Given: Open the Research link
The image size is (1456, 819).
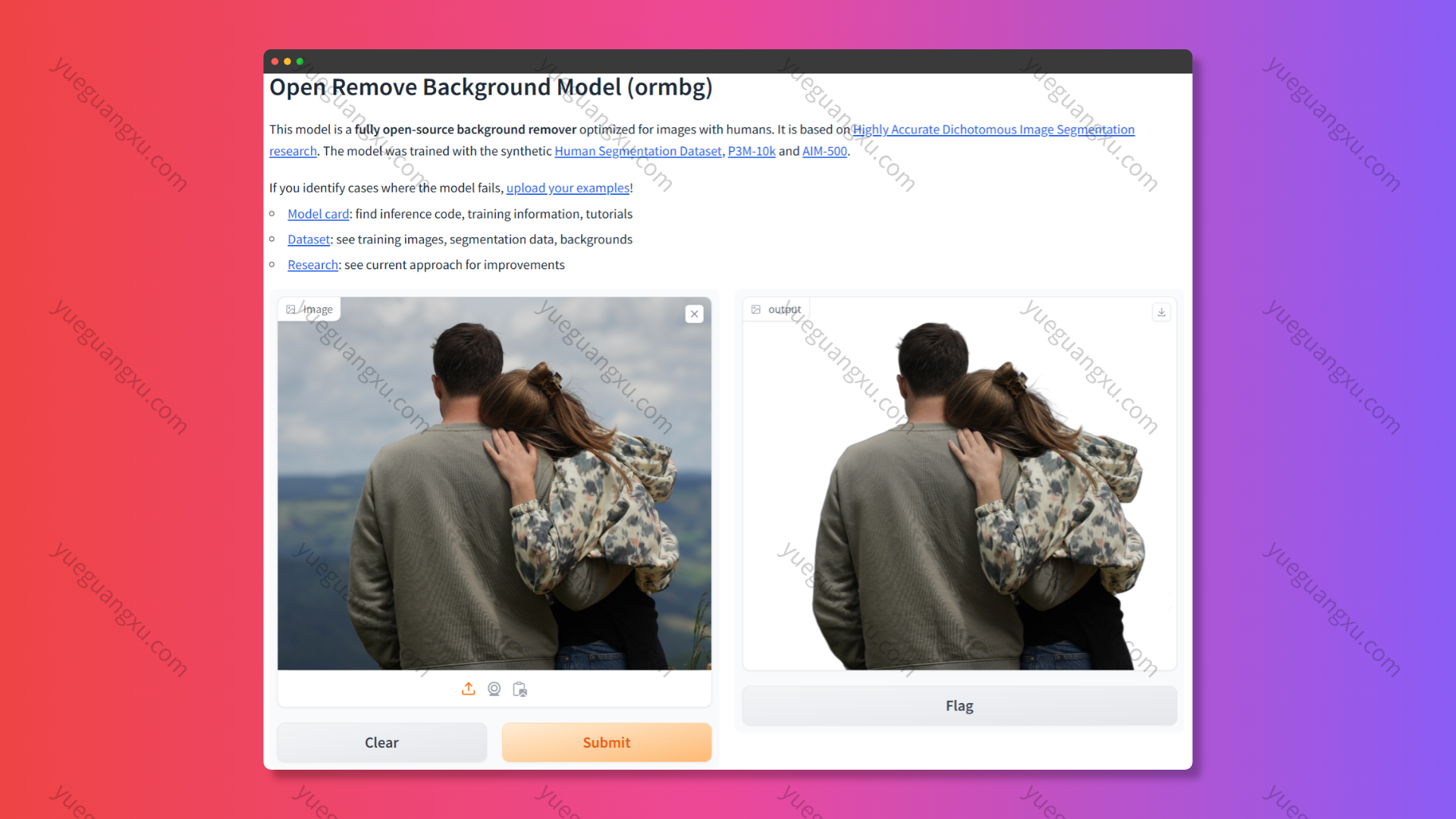Looking at the screenshot, I should 312,265.
